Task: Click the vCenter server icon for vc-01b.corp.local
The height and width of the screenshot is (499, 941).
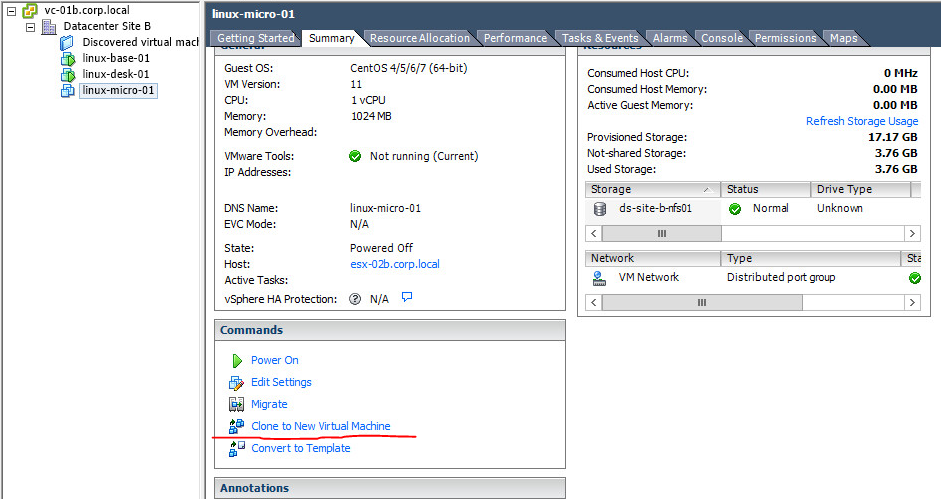Action: point(30,10)
